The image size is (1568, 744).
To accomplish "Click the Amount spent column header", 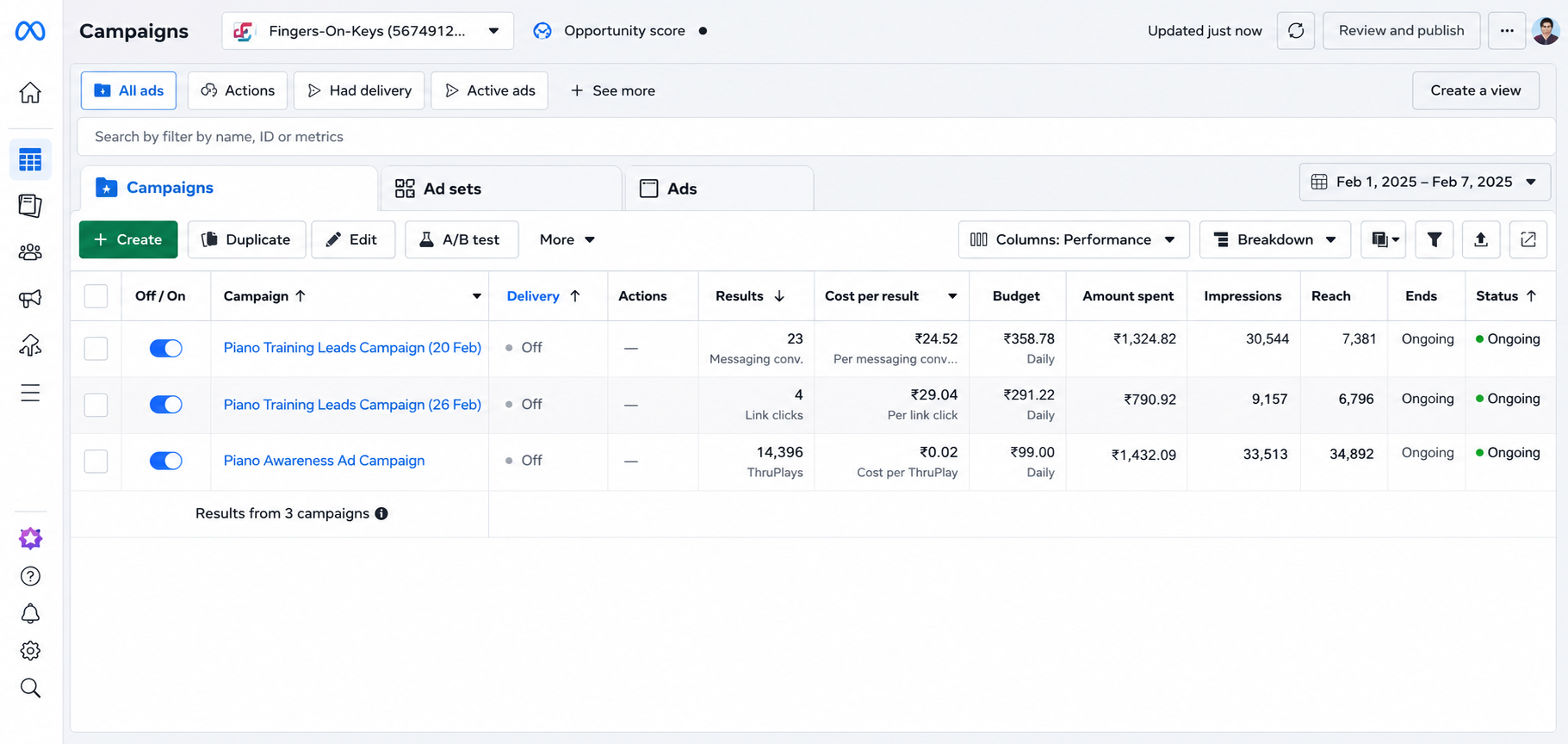I will [1127, 296].
